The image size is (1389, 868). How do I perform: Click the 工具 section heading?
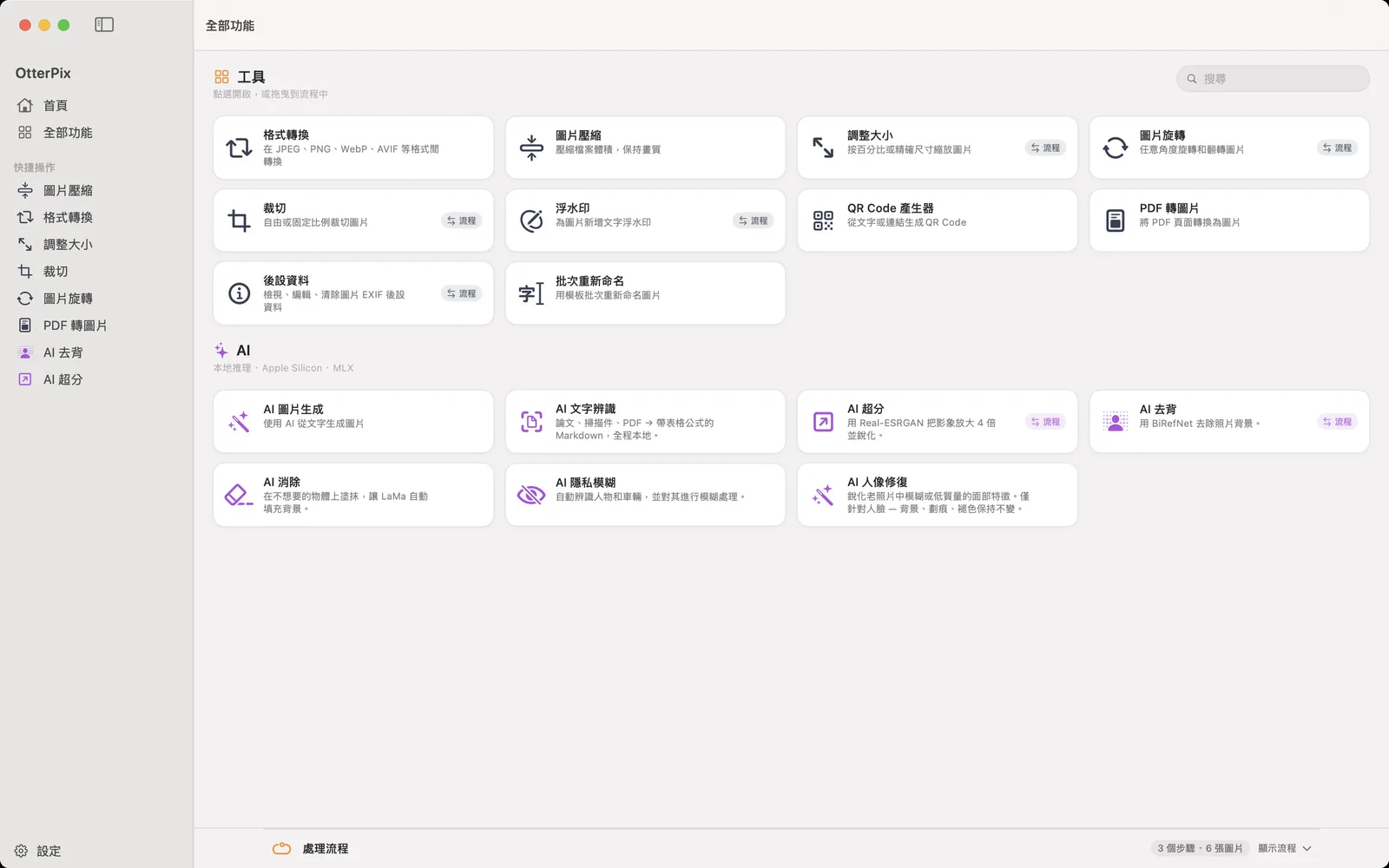tap(251, 76)
